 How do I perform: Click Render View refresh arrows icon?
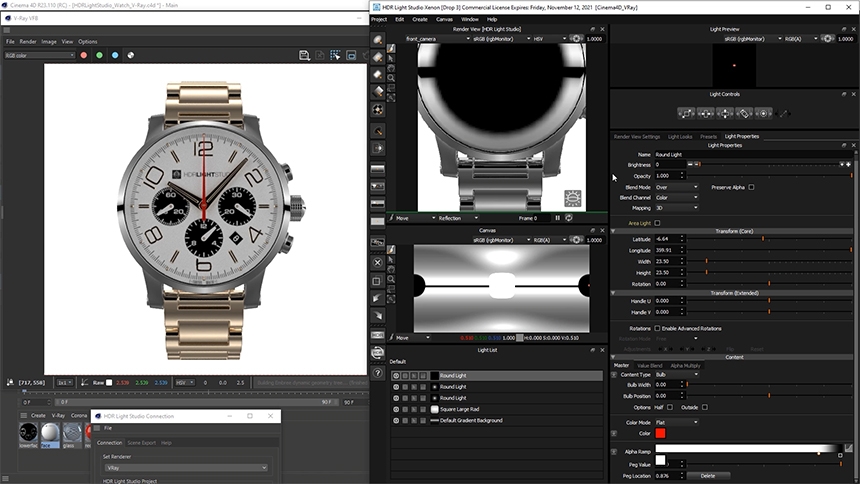569,218
